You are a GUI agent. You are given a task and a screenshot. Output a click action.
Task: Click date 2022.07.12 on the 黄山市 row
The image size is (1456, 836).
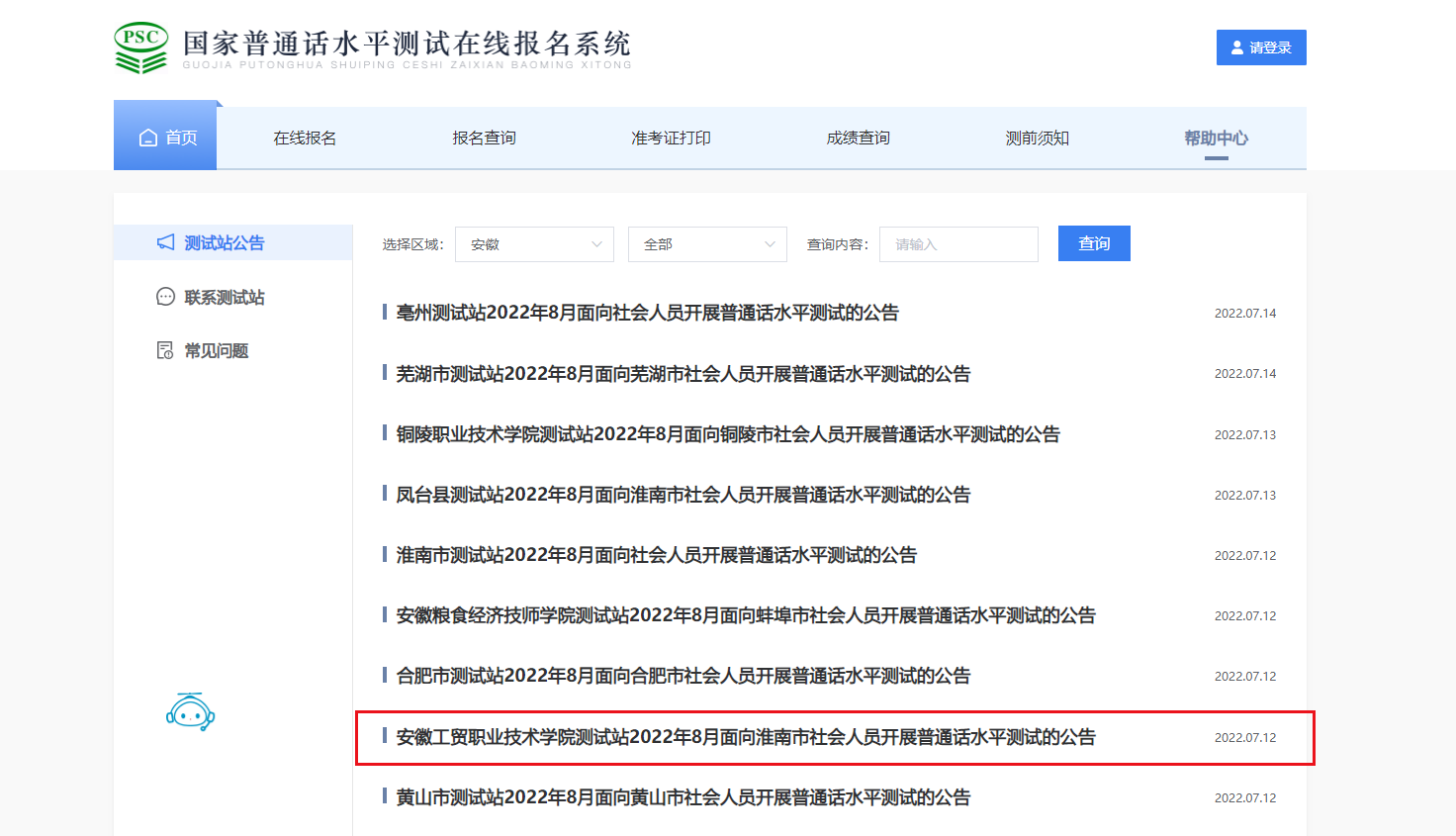point(1245,797)
